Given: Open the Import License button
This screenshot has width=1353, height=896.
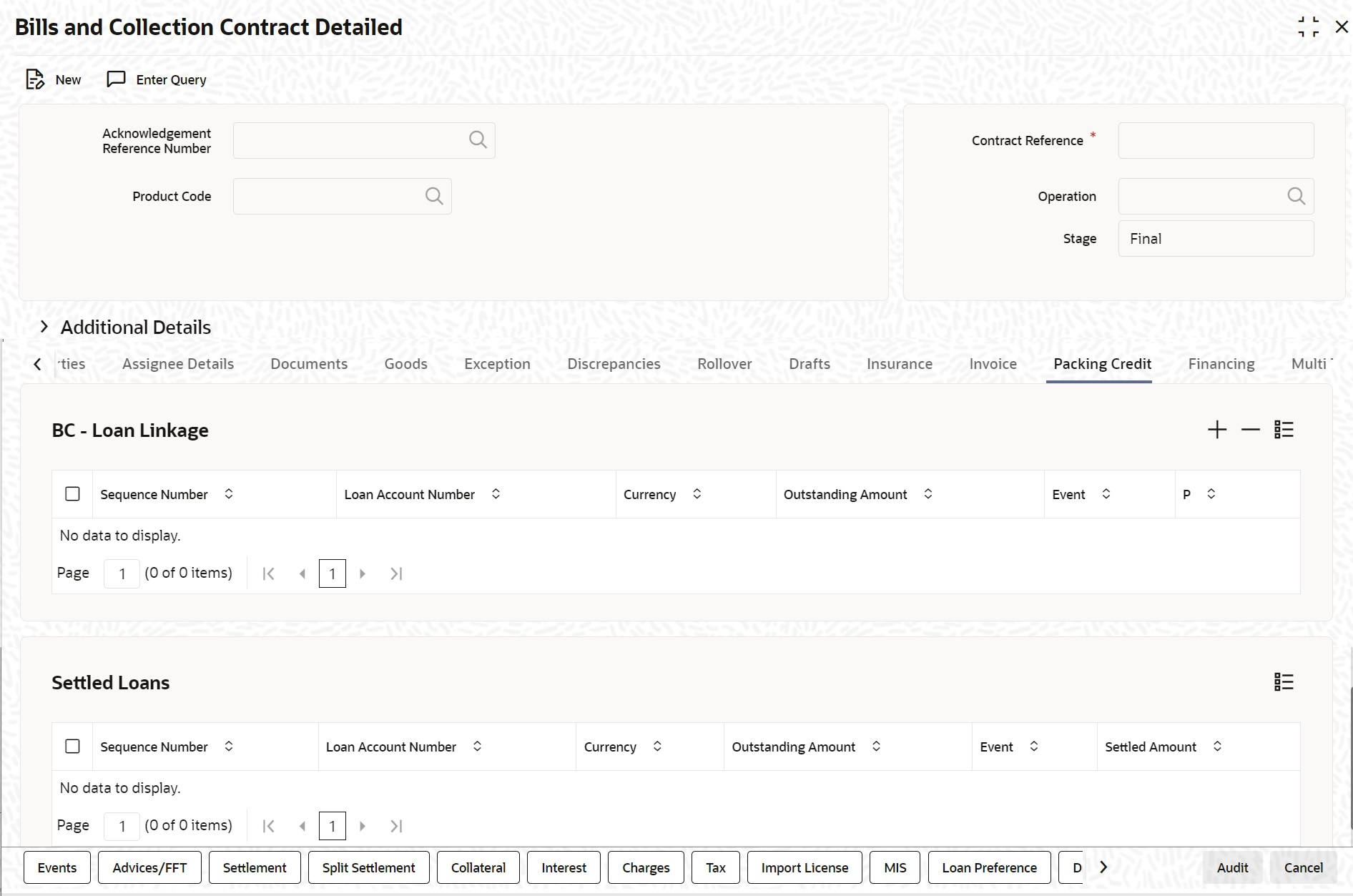Looking at the screenshot, I should pos(805,867).
